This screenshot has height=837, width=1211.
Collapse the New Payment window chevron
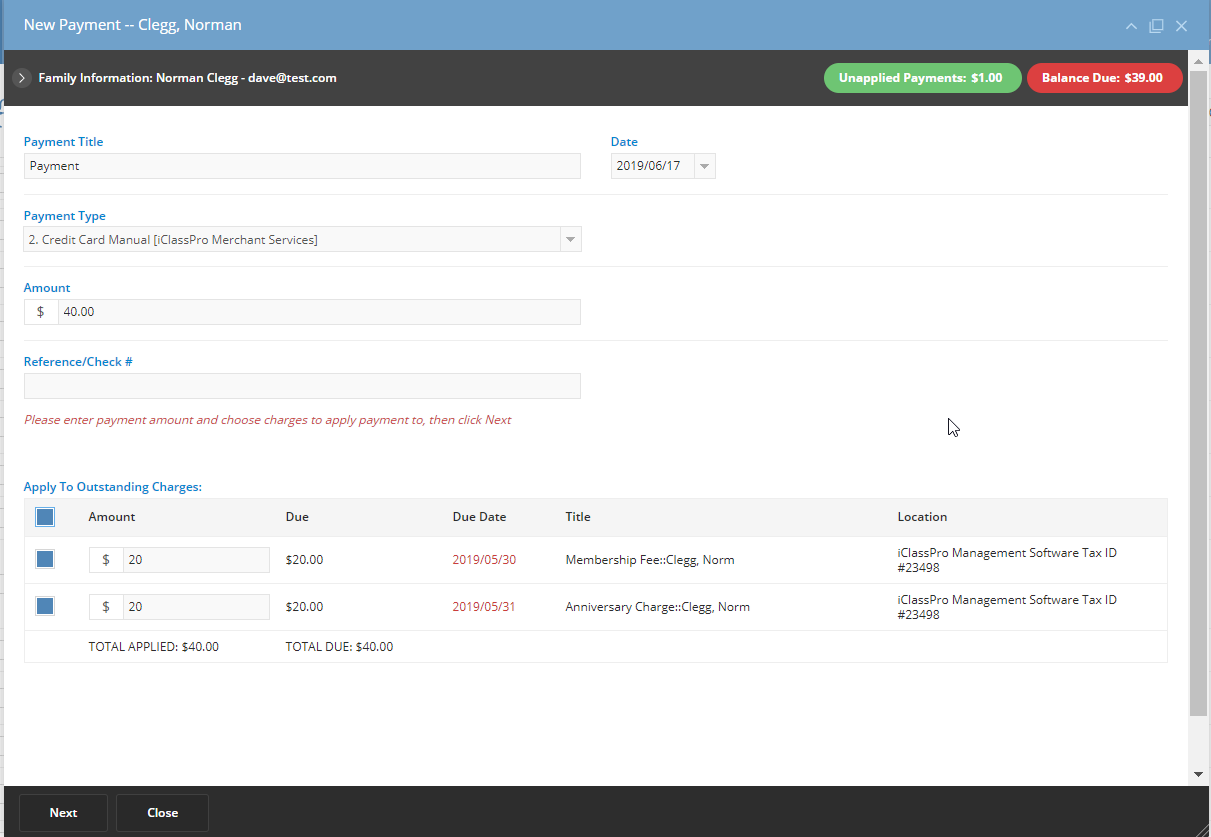(x=1131, y=26)
